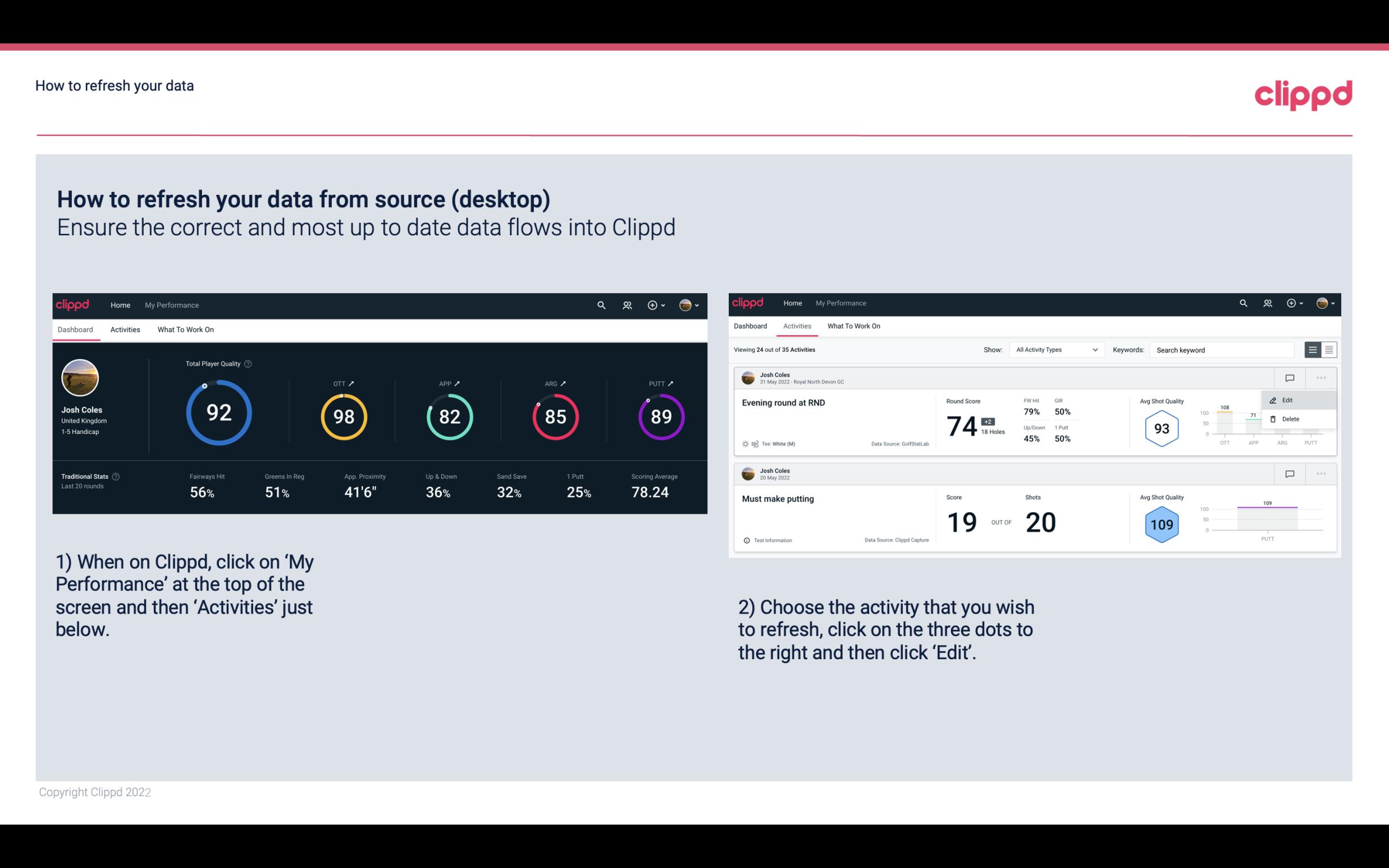Viewport: 1389px width, 868px height.
Task: Click the Clippd home icon top left
Action: point(72,304)
